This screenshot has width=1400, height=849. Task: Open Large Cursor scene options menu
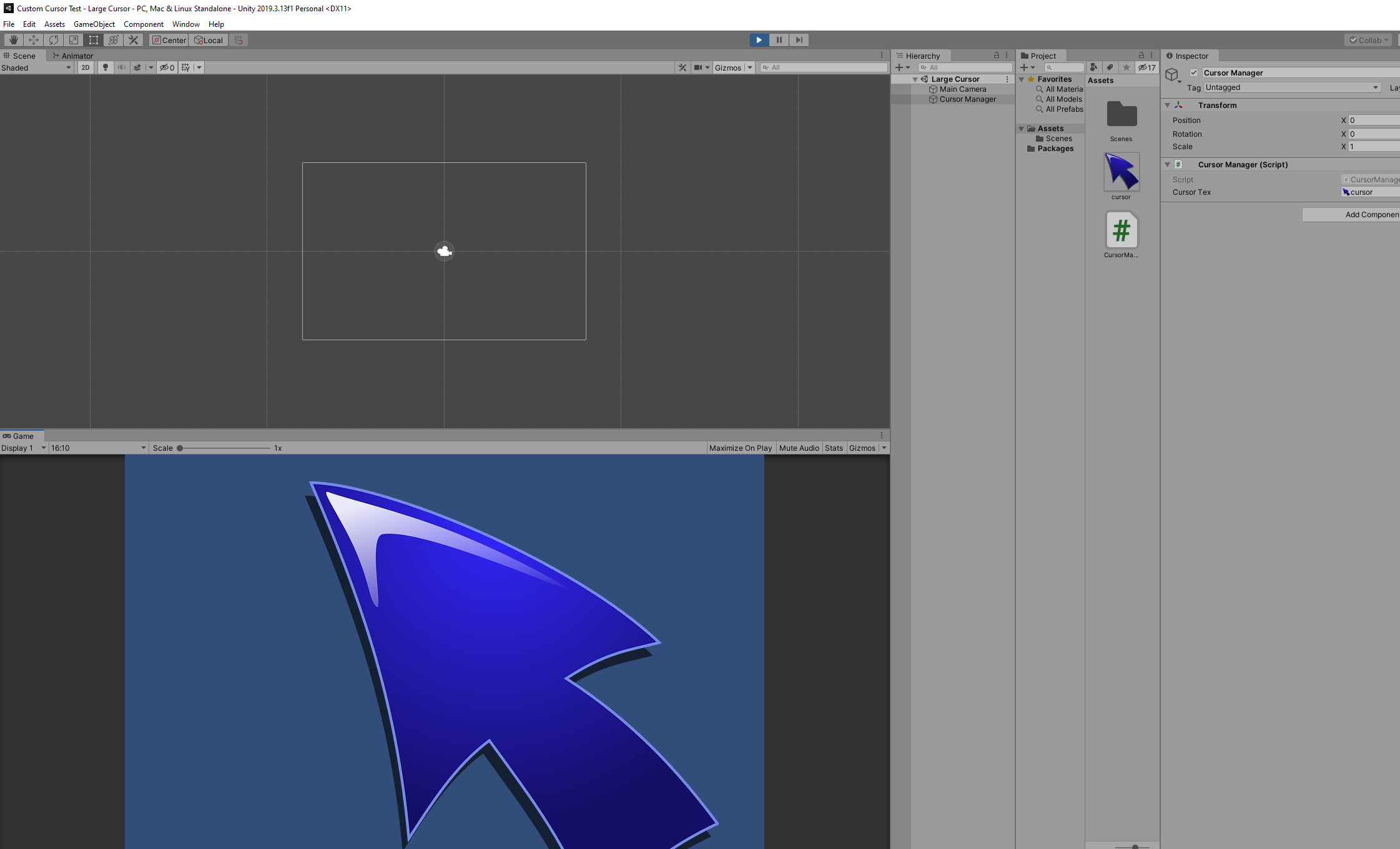pyautogui.click(x=1007, y=79)
